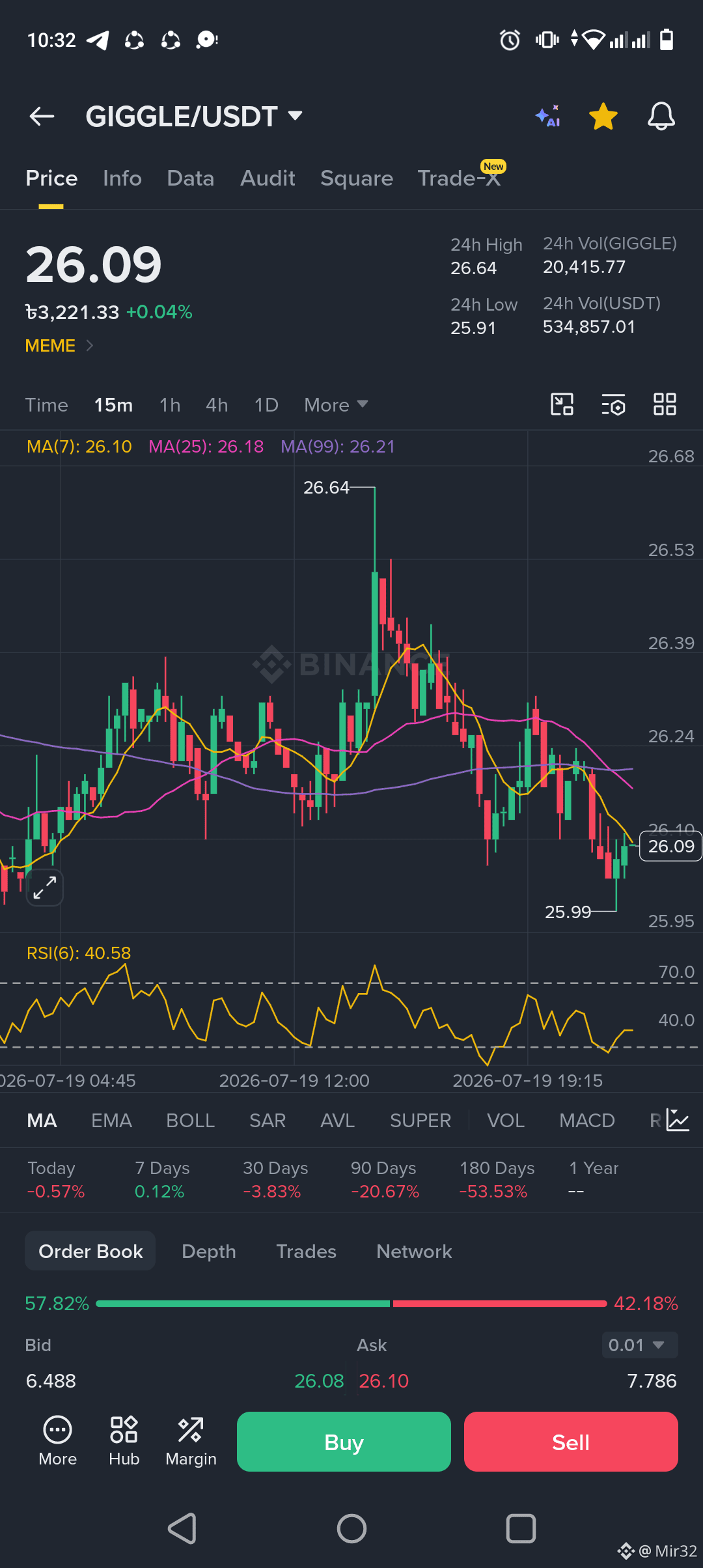This screenshot has width=703, height=1568.
Task: Toggle the AVL indicator
Action: (x=337, y=1121)
